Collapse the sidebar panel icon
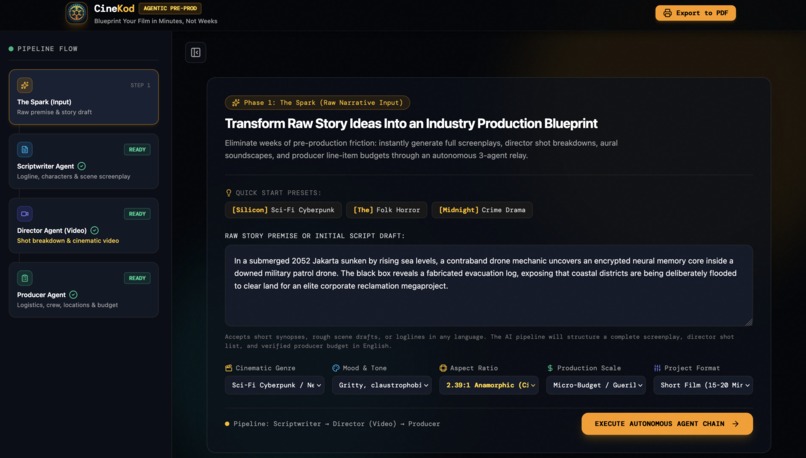This screenshot has width=806, height=458. pos(195,52)
